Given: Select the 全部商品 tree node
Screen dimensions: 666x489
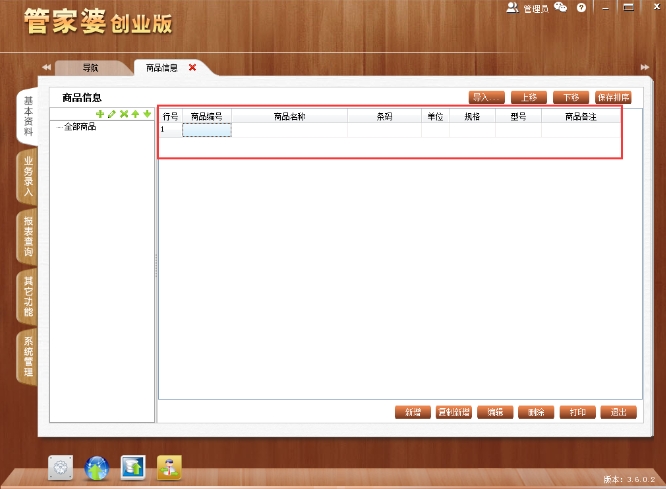Looking at the screenshot, I should tap(80, 127).
